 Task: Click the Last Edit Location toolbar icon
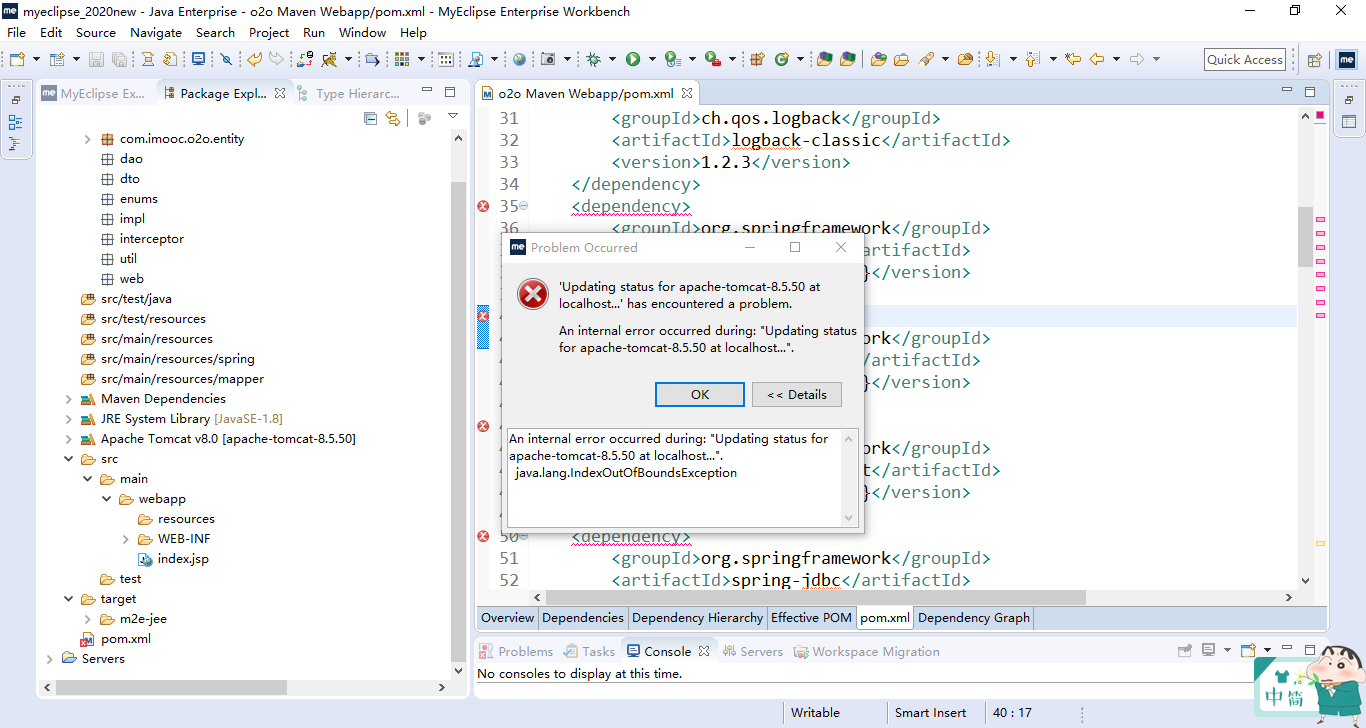pos(1073,59)
